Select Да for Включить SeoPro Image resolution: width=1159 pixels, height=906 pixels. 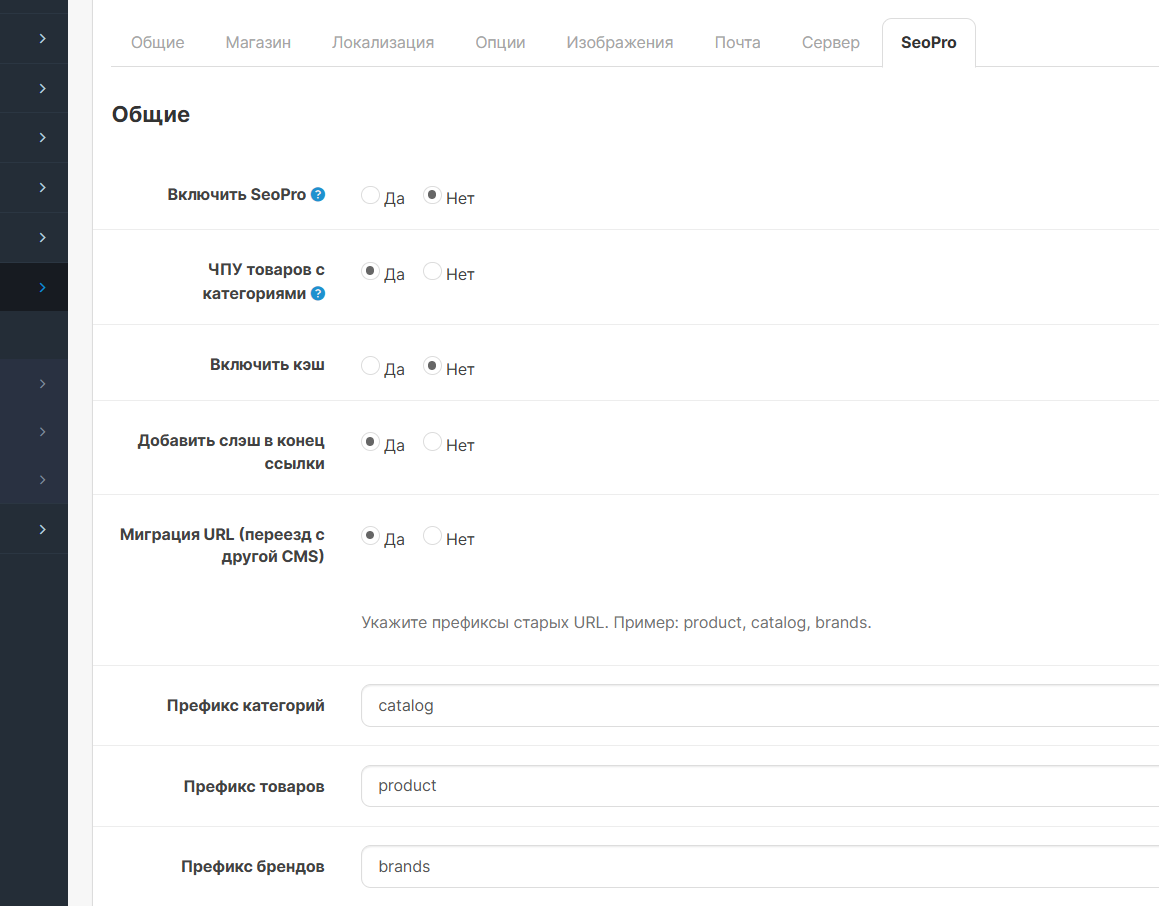tap(371, 196)
